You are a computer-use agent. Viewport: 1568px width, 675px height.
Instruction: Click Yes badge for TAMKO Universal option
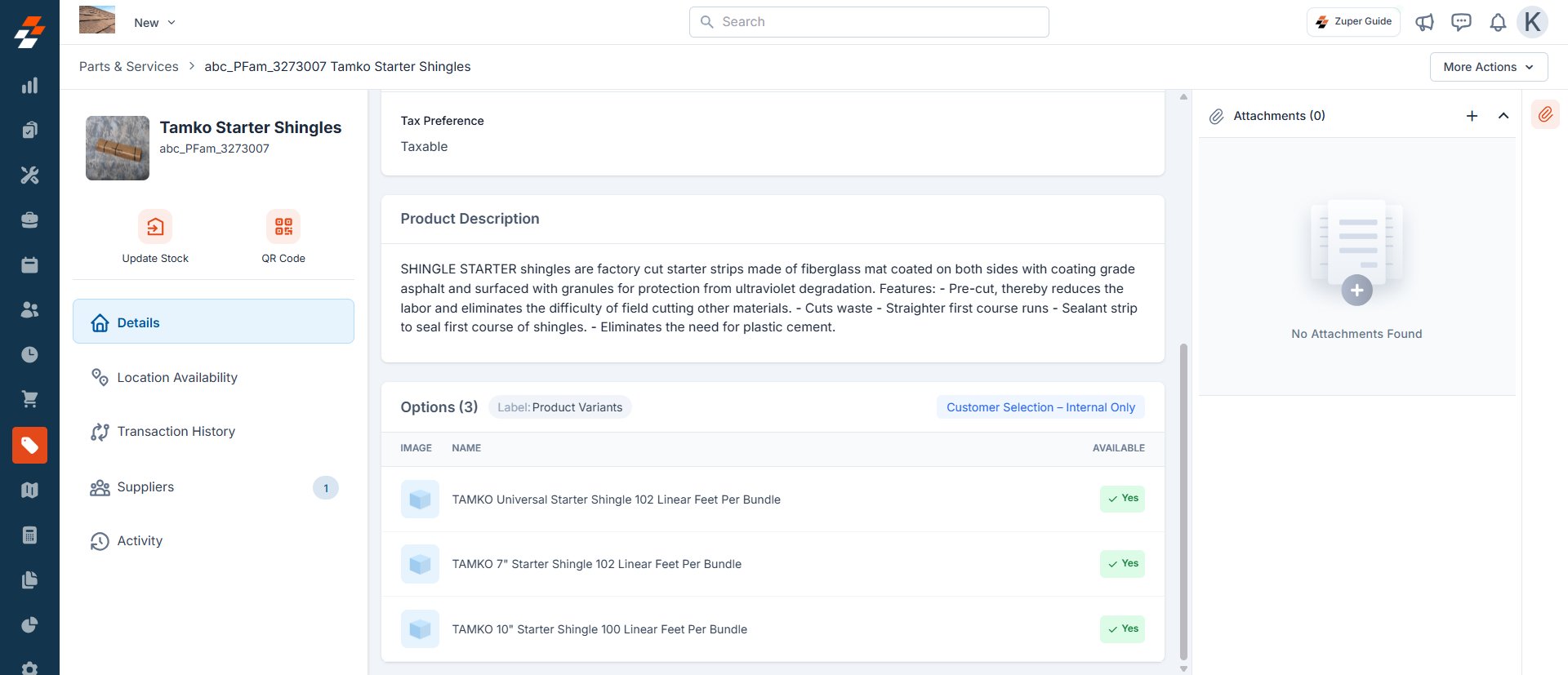click(x=1122, y=499)
